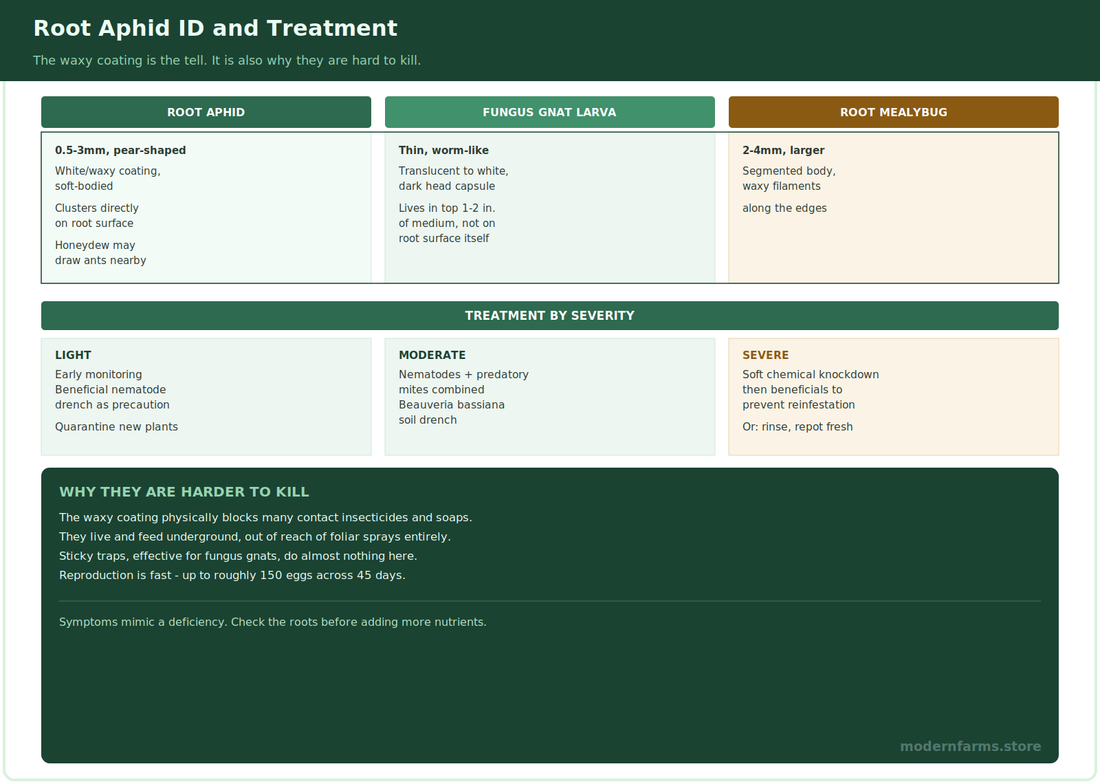Click 'Symptoms mimic a deficiency' footer note

[273, 622]
